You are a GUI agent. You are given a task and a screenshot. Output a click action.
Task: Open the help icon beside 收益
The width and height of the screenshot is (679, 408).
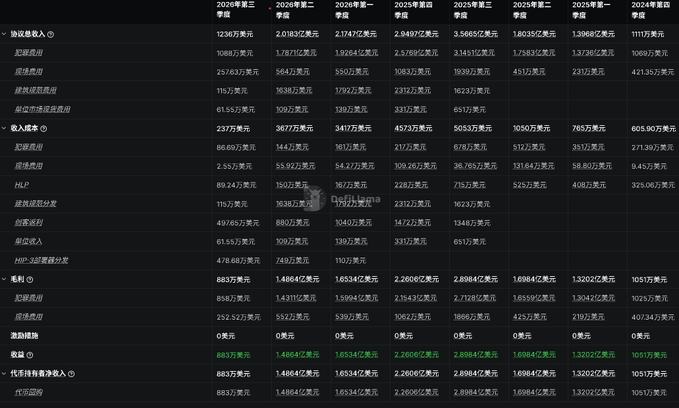(30, 355)
